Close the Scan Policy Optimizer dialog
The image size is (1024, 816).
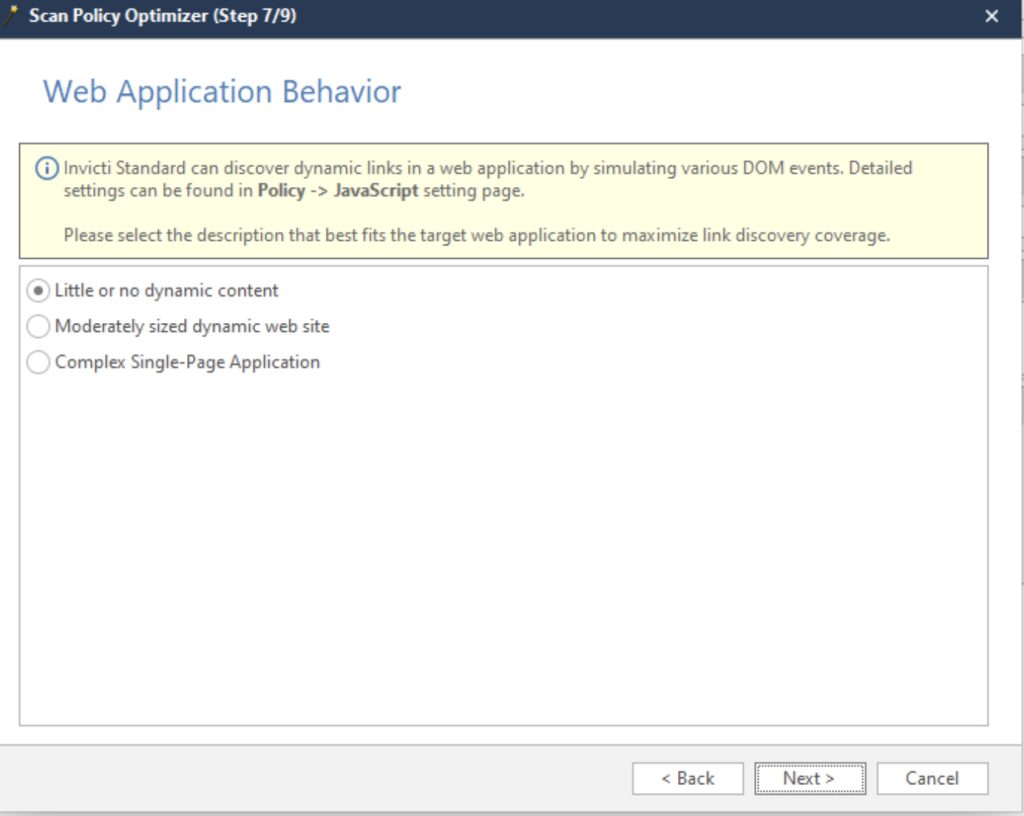(x=991, y=16)
